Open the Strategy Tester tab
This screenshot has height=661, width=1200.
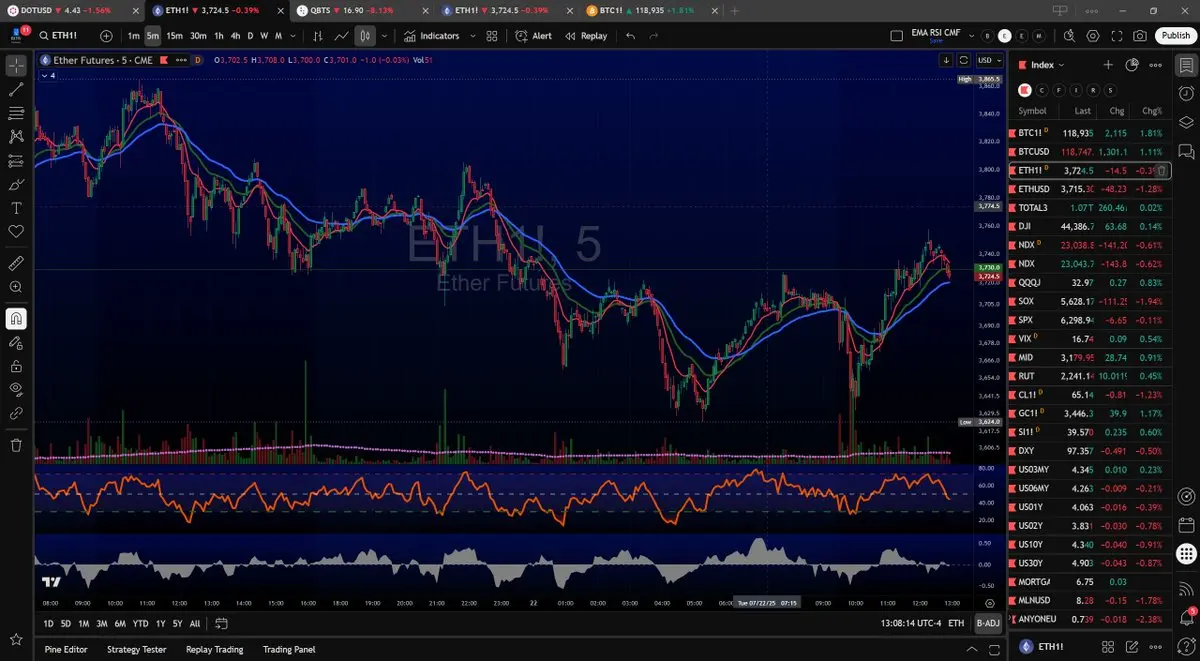pos(136,649)
